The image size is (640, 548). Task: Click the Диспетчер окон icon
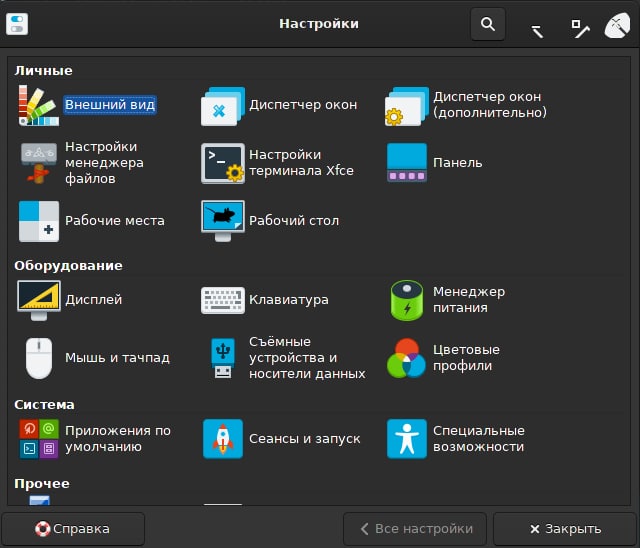pyautogui.click(x=223, y=106)
